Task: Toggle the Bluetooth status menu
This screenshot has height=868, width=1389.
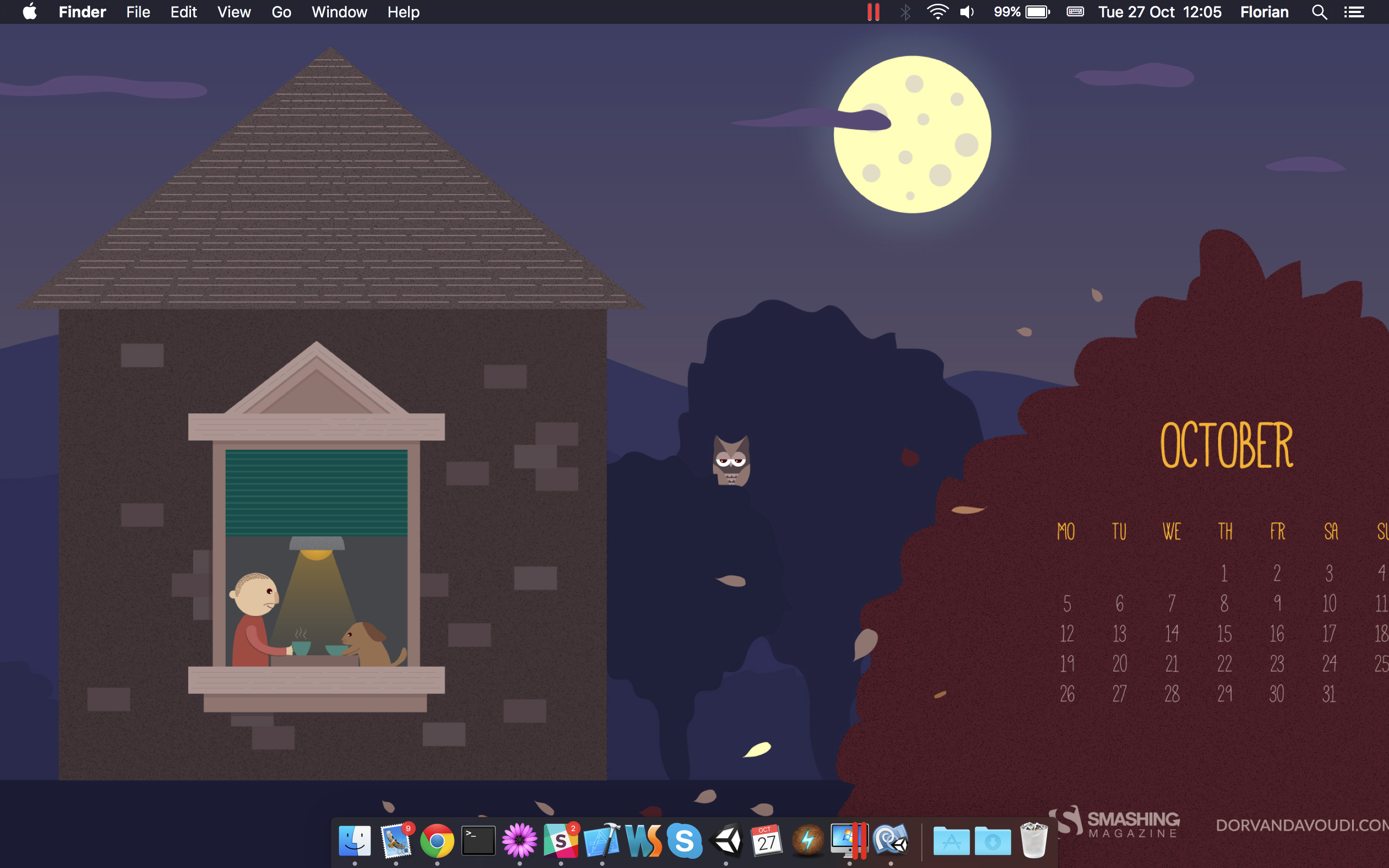Action: tap(905, 12)
